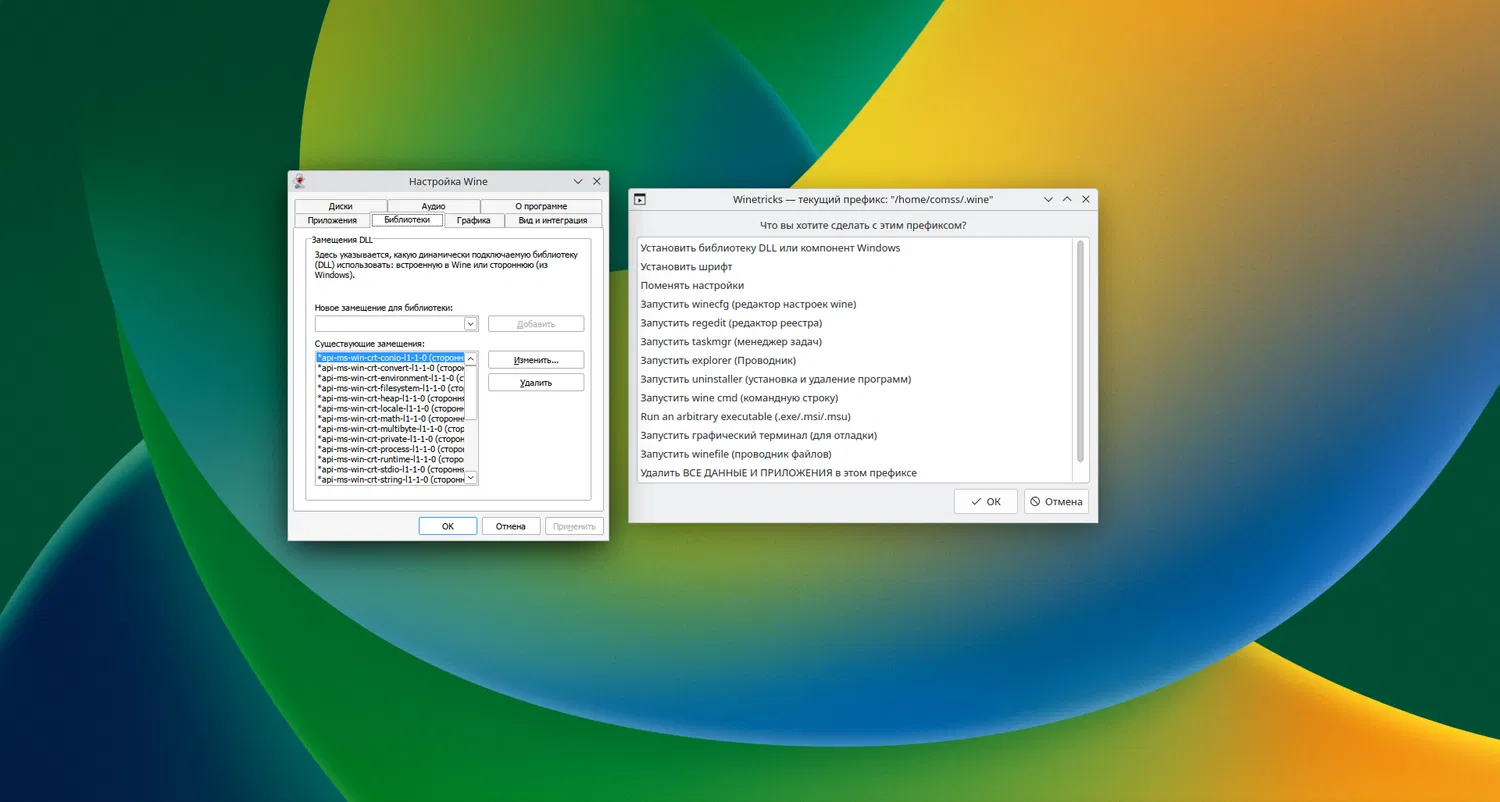This screenshot has height=802, width=1500.
Task: Open the Приложения tab
Action: coord(332,220)
